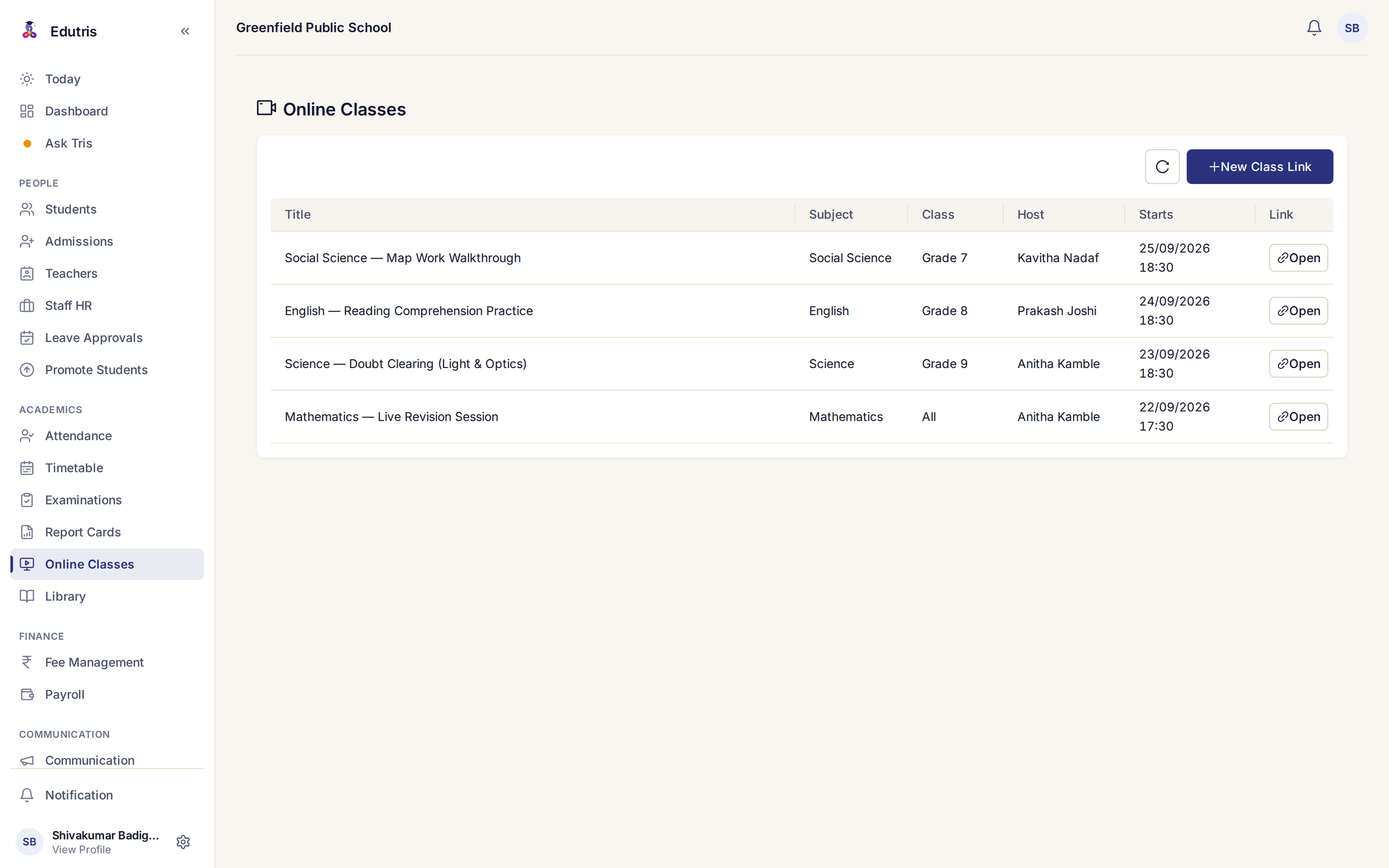Image resolution: width=1389 pixels, height=868 pixels.
Task: Click the Fee Management rupee icon
Action: [x=27, y=662]
